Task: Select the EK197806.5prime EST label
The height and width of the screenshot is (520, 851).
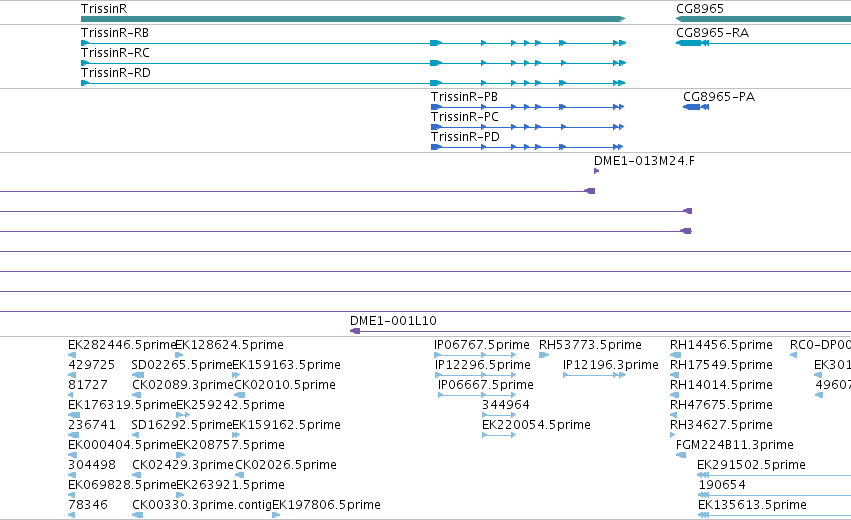Action: pyautogui.click(x=326, y=505)
